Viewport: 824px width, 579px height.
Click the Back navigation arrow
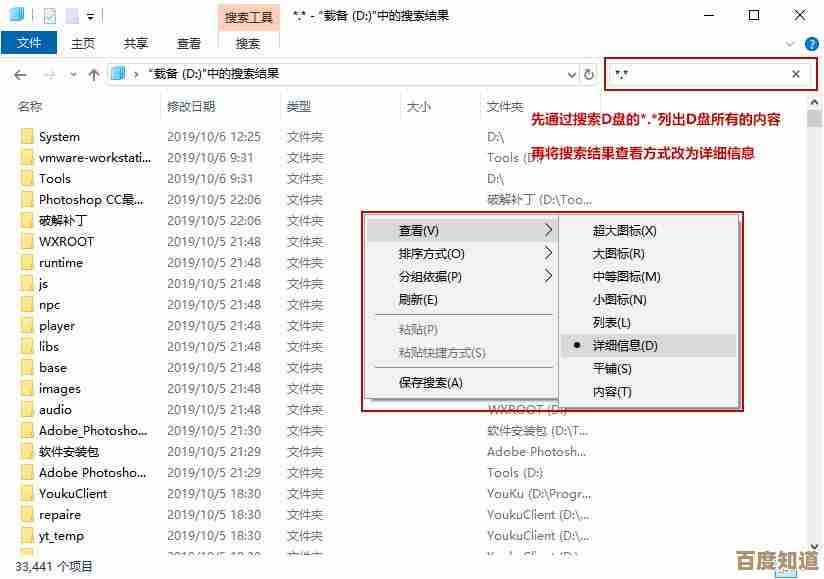[20, 74]
